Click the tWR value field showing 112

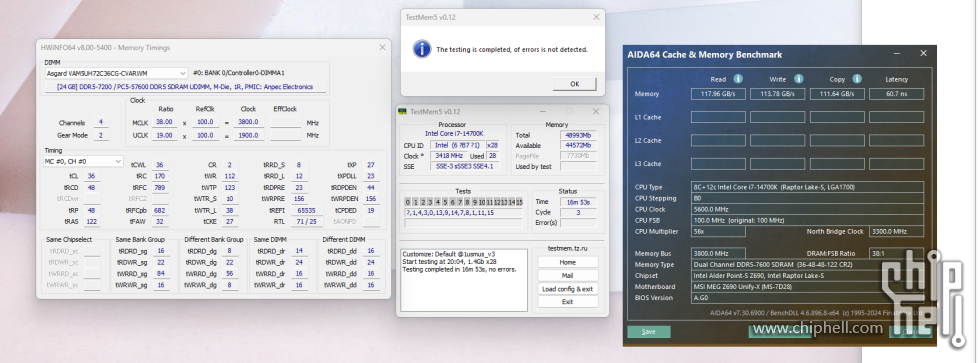click(229, 176)
